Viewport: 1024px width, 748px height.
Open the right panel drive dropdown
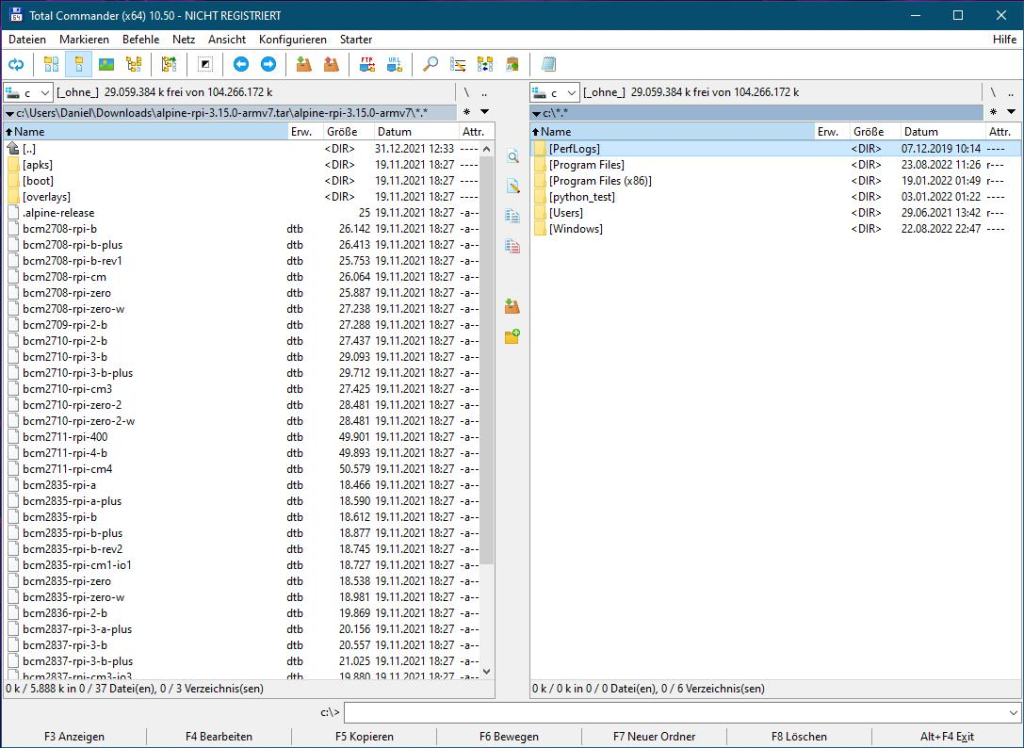coord(554,93)
